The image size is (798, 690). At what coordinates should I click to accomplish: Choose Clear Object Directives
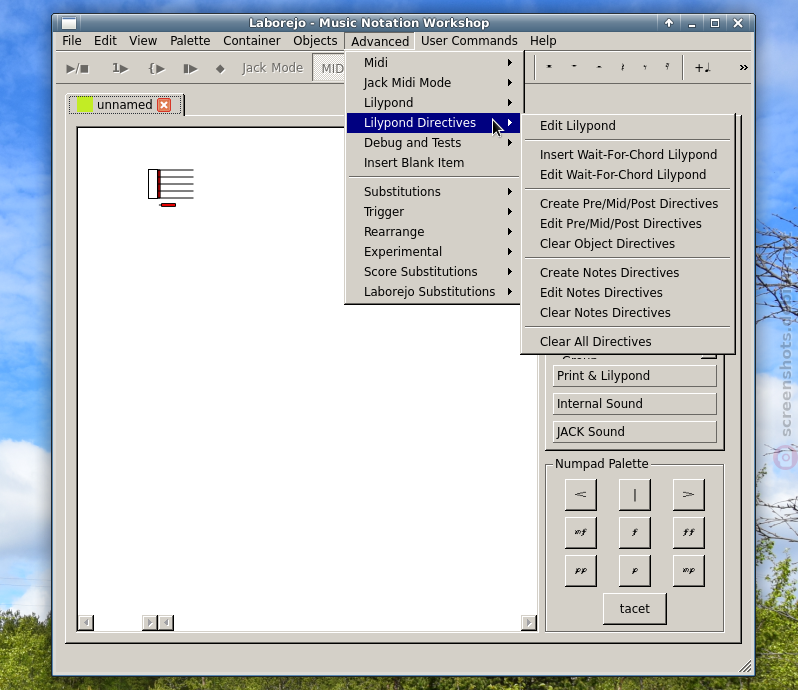[x=628, y=244]
